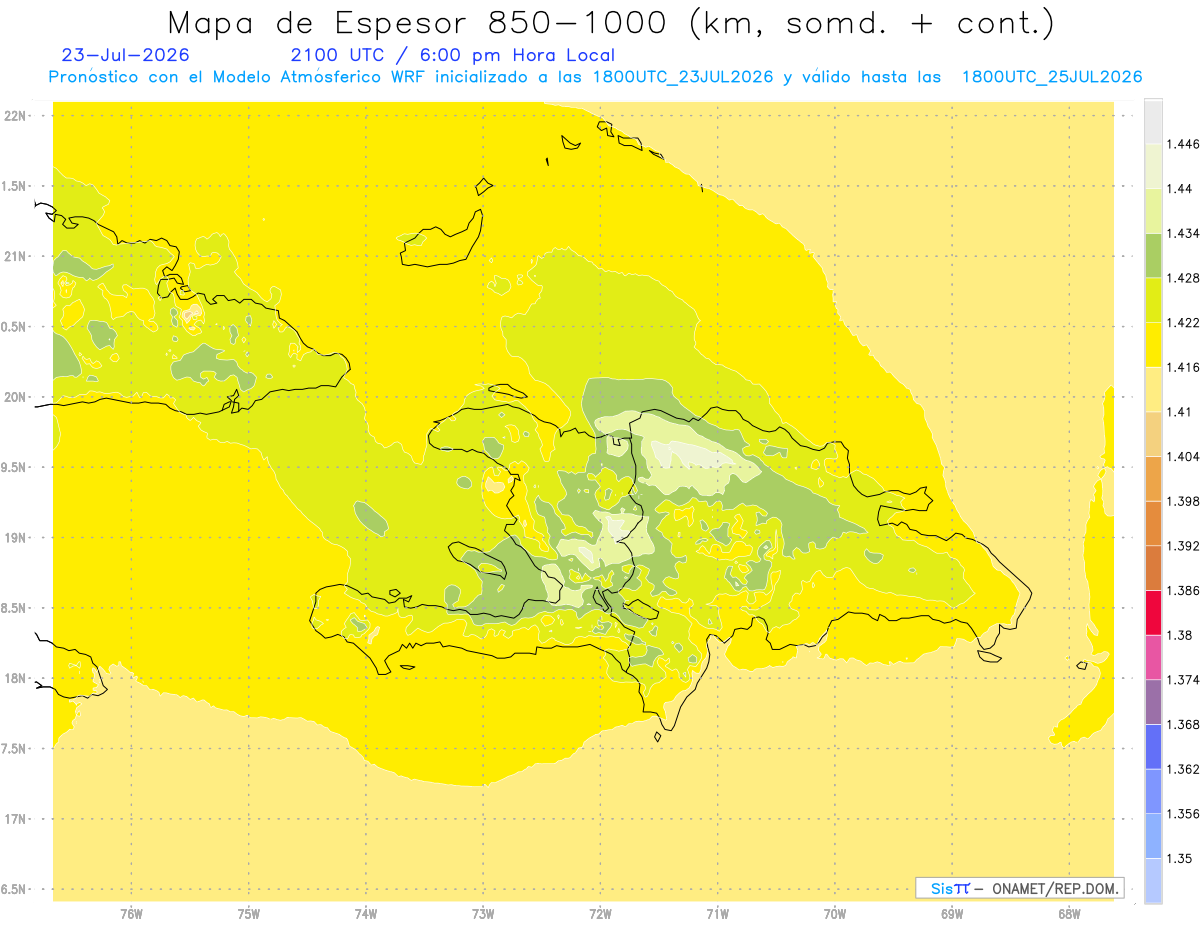This screenshot has width=1200, height=927.
Task: Click the legend value '1.41'
Action: [x=1180, y=412]
